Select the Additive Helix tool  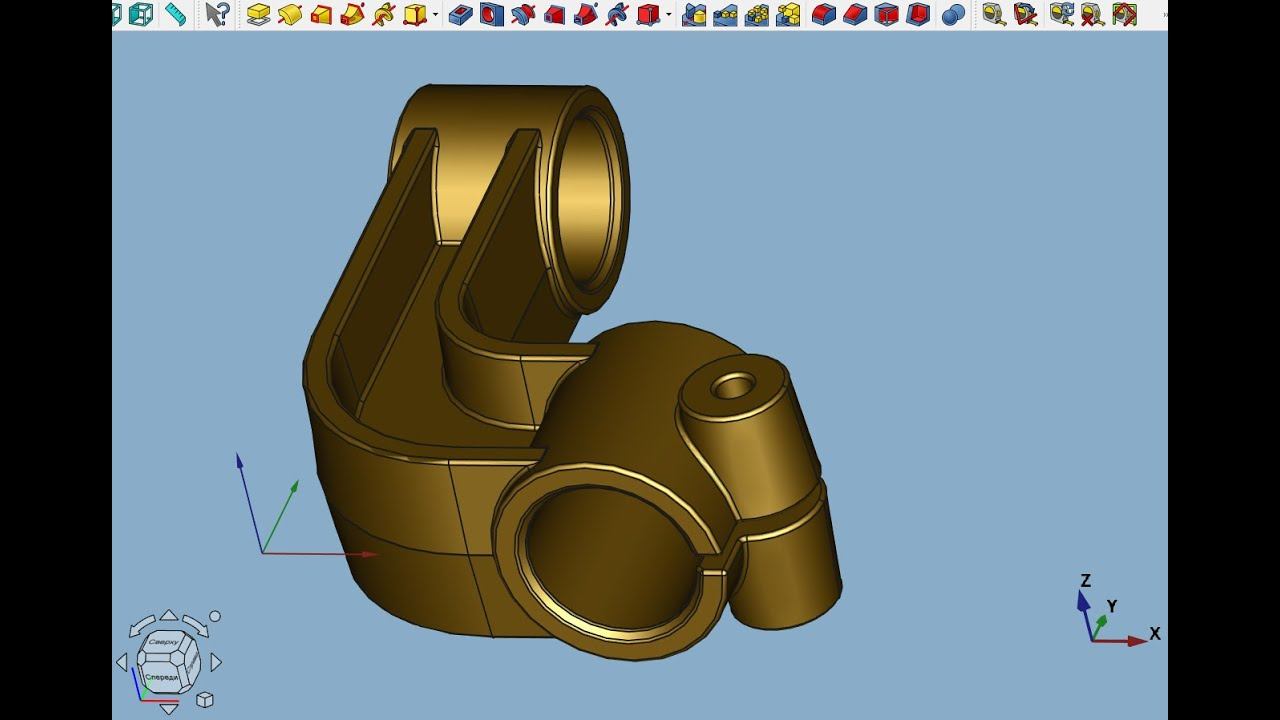point(383,14)
